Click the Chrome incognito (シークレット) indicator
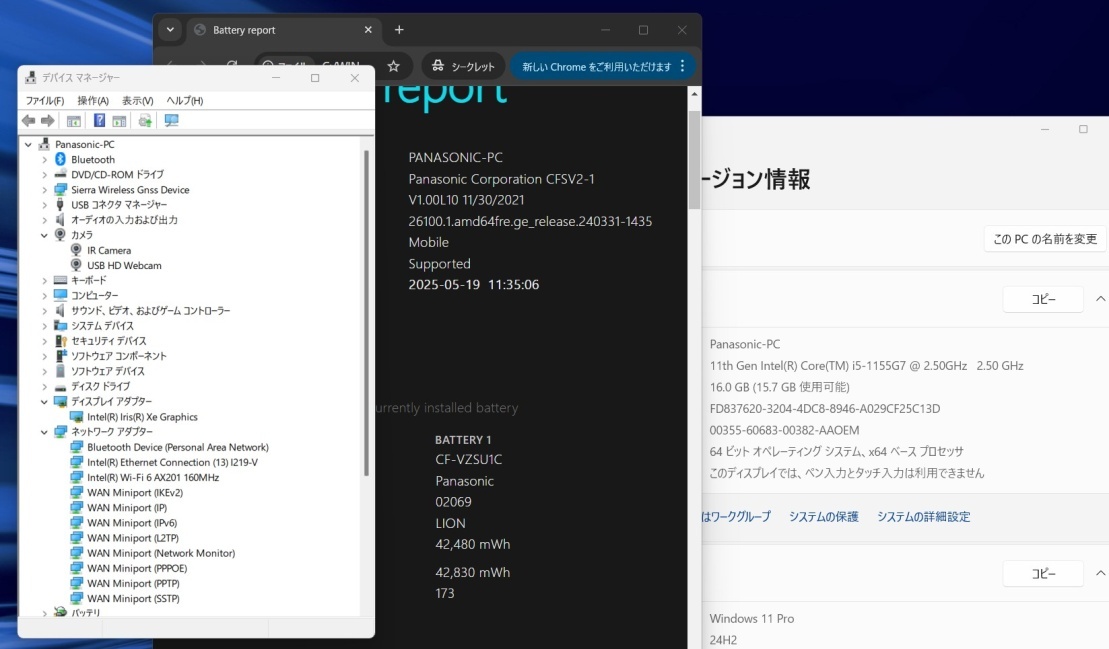 pyautogui.click(x=463, y=66)
